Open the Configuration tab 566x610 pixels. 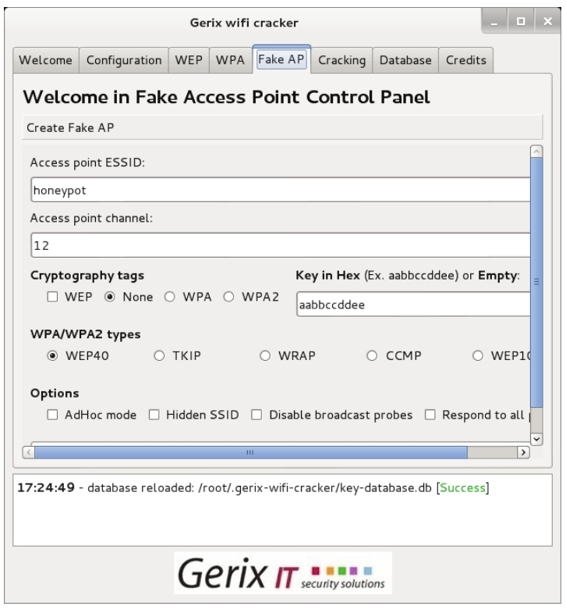click(124, 60)
